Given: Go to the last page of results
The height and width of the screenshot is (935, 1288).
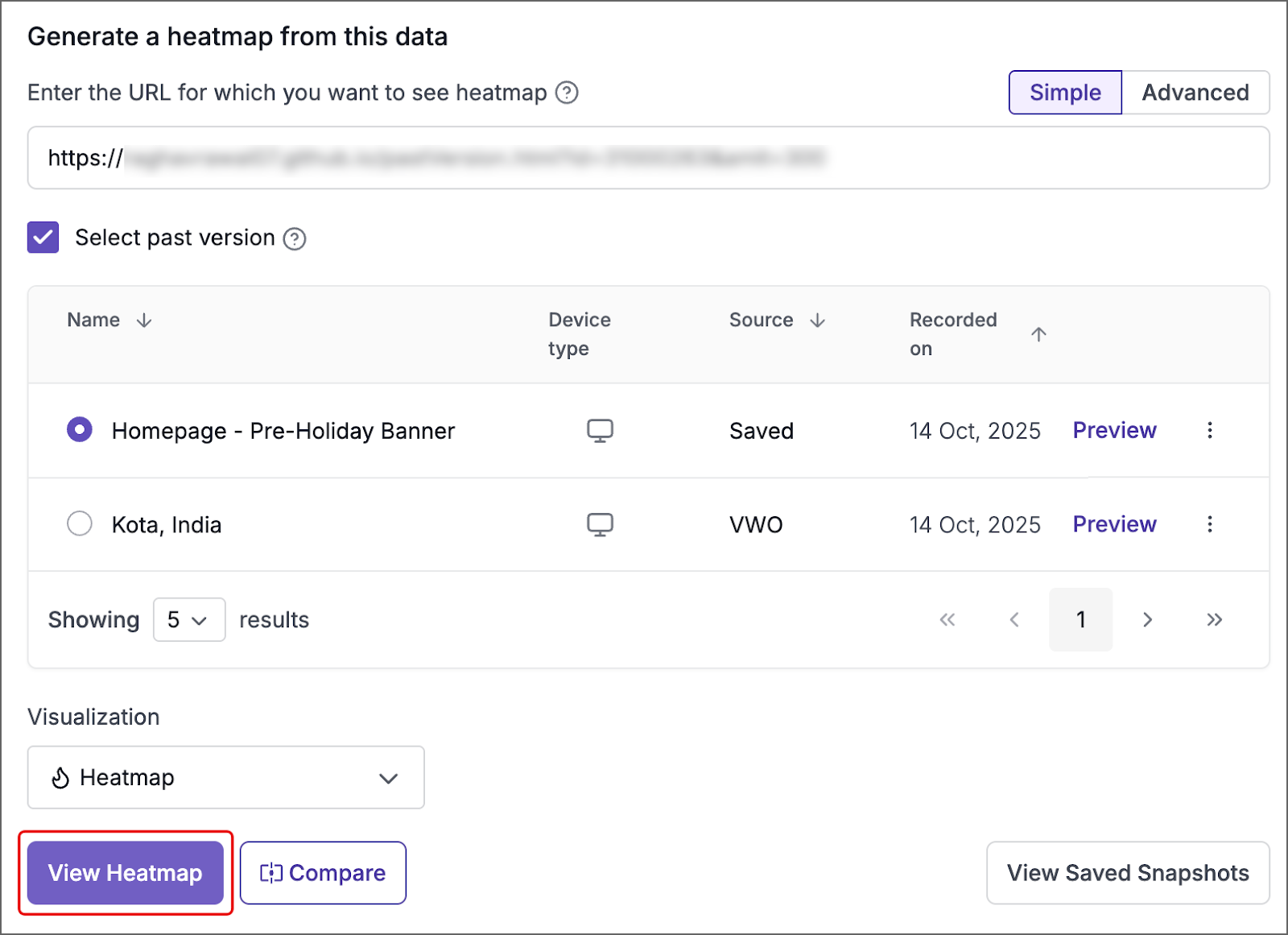Looking at the screenshot, I should tap(1214, 619).
